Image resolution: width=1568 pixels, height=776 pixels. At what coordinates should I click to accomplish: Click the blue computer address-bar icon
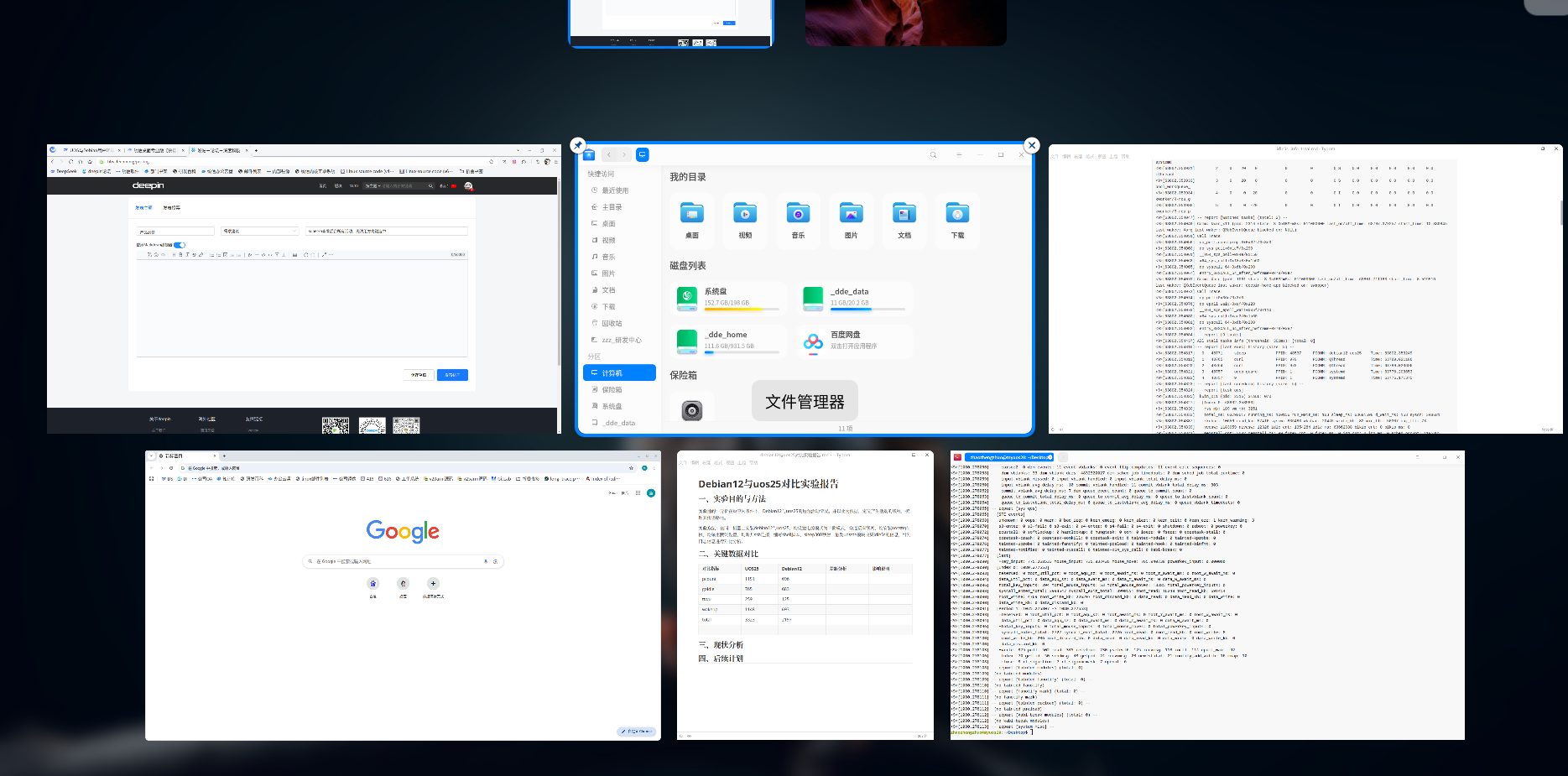[x=643, y=154]
